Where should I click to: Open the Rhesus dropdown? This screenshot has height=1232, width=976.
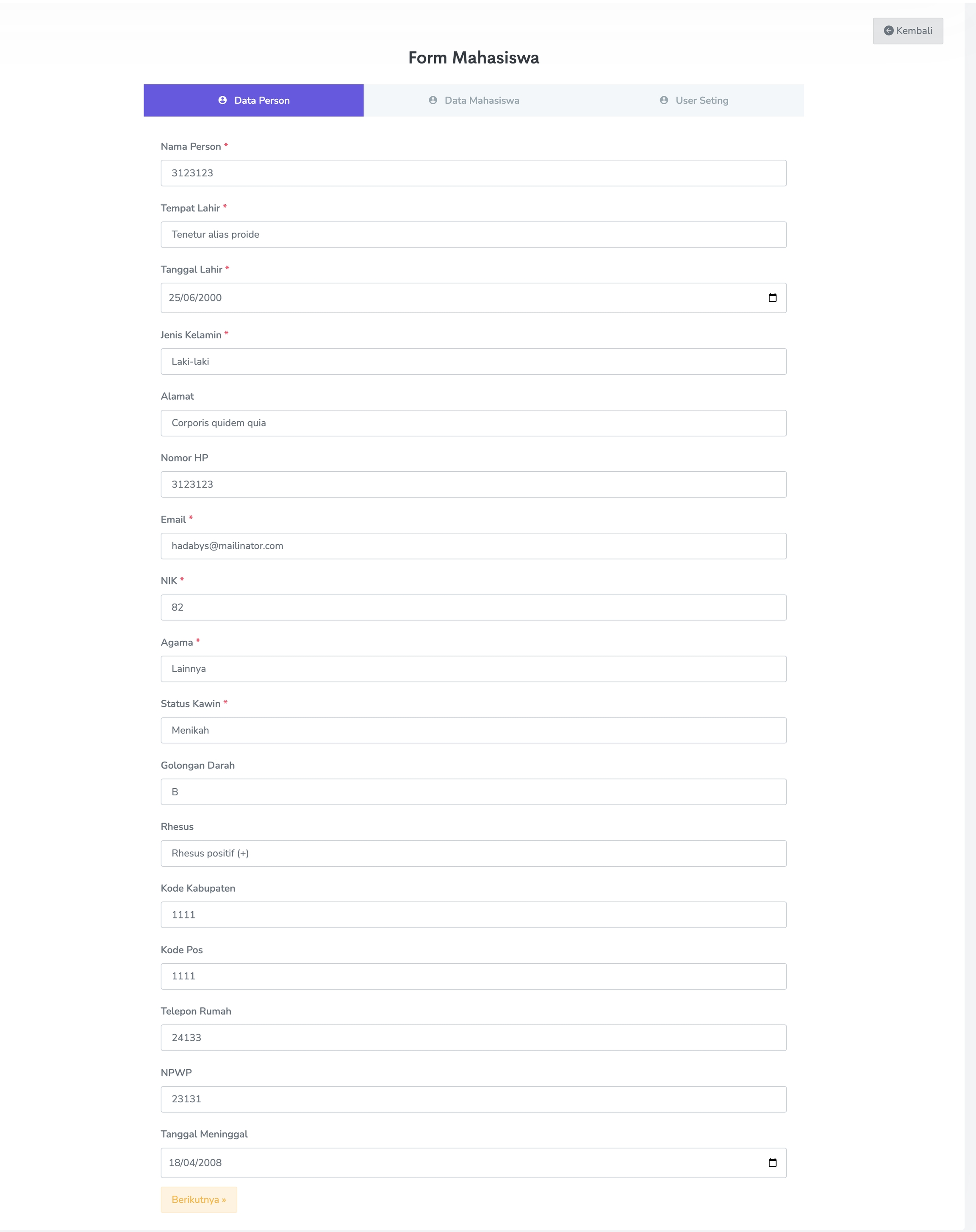point(473,853)
